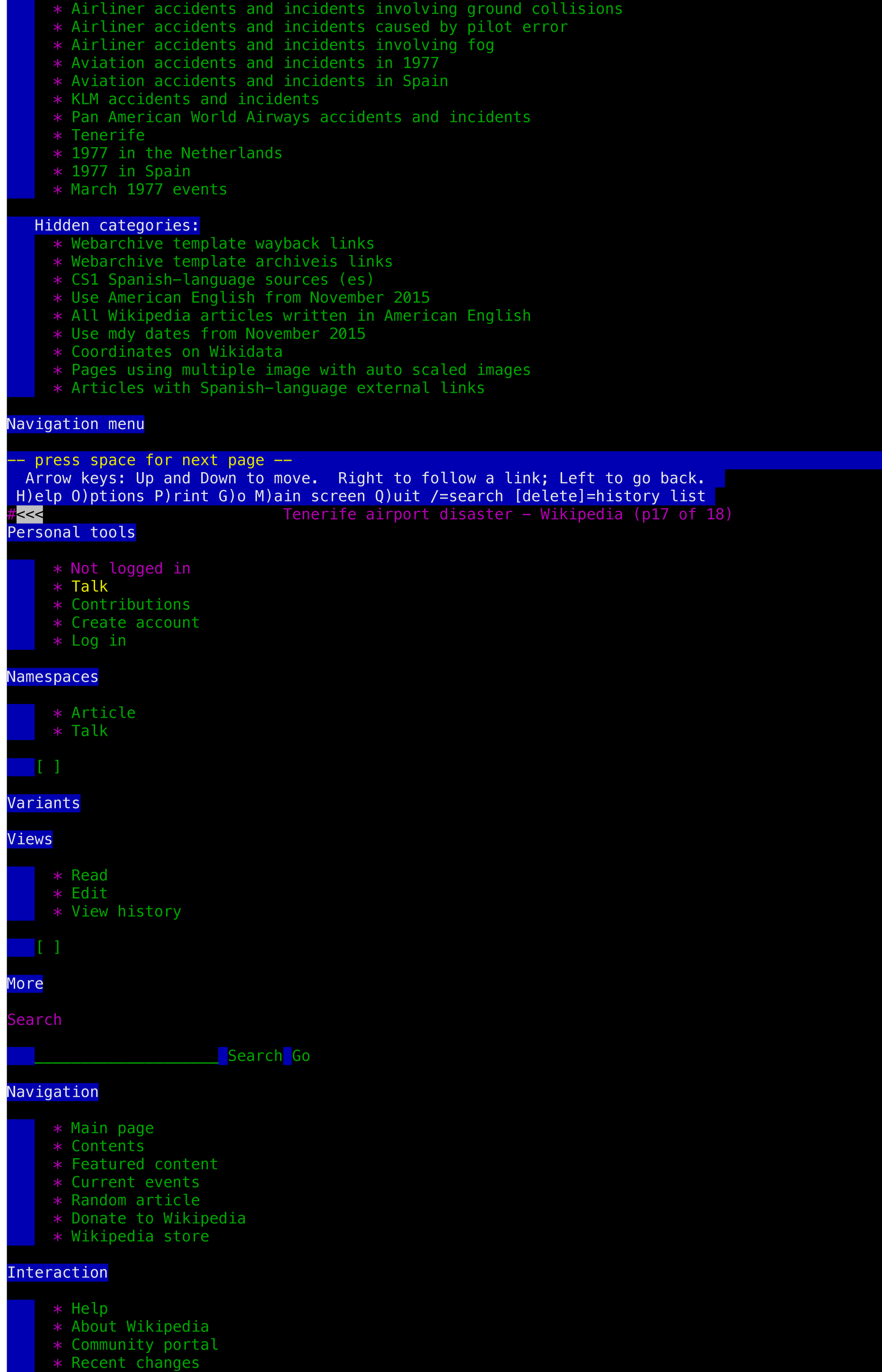882x1372 pixels.
Task: Select the 'Edit' view
Action: [89, 893]
